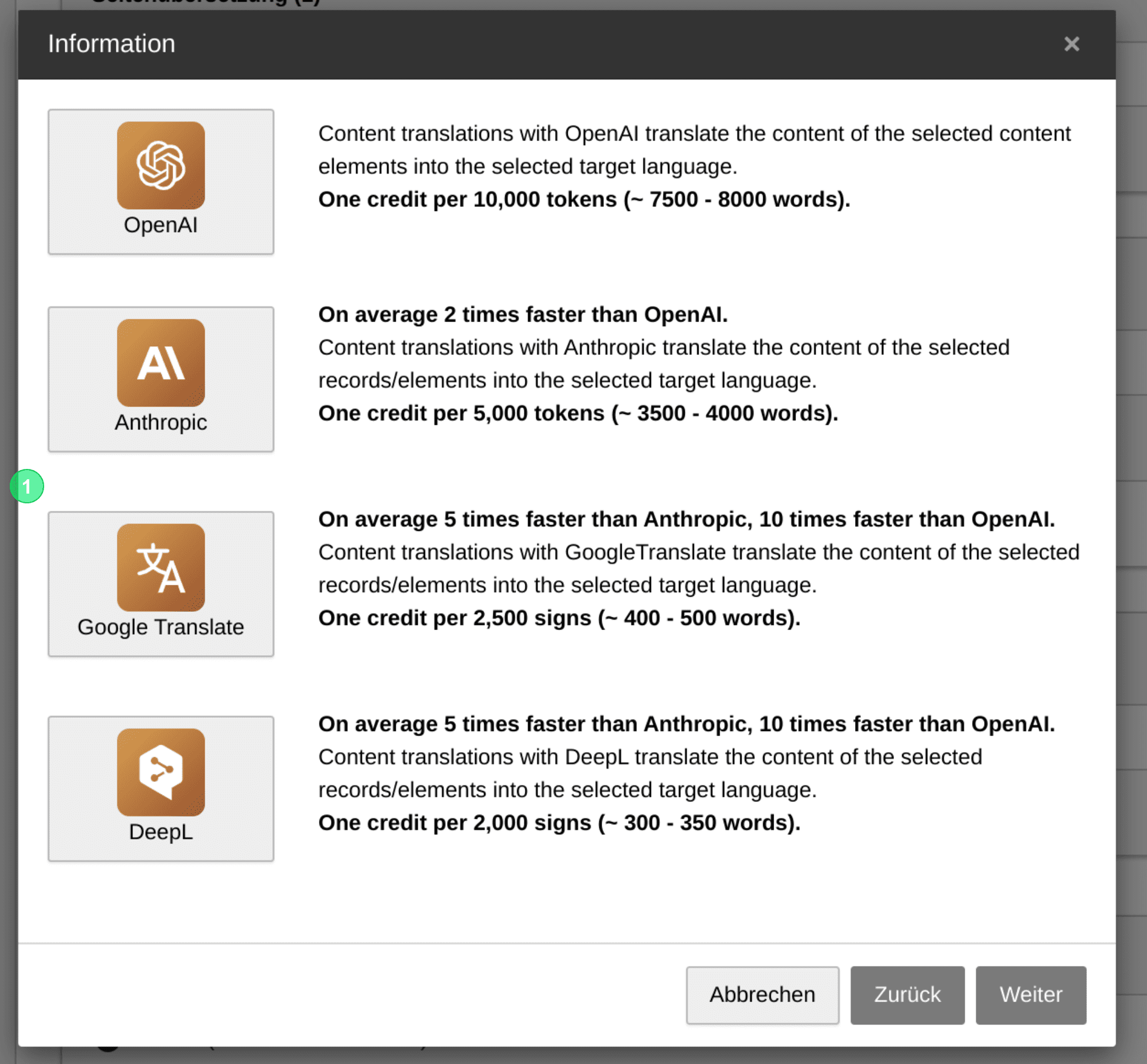
Task: Click 'One credit per 10,000 tokens' text
Action: [584, 199]
